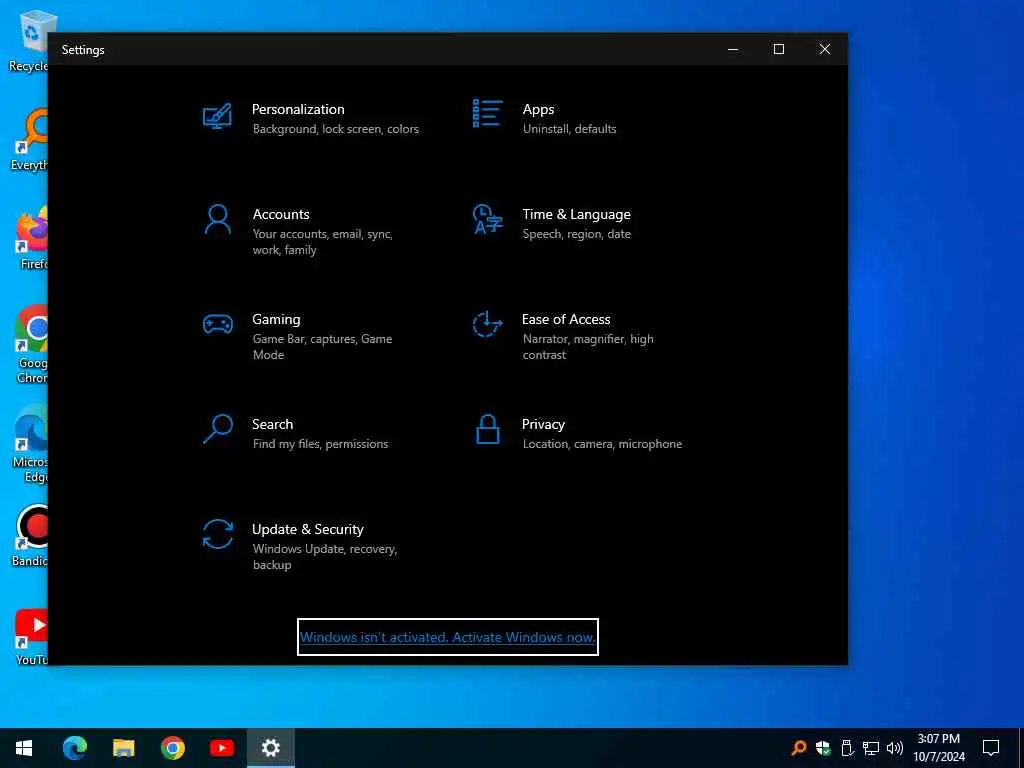Select the YouTube desktop shortcut
The image size is (1024, 768).
[x=29, y=635]
